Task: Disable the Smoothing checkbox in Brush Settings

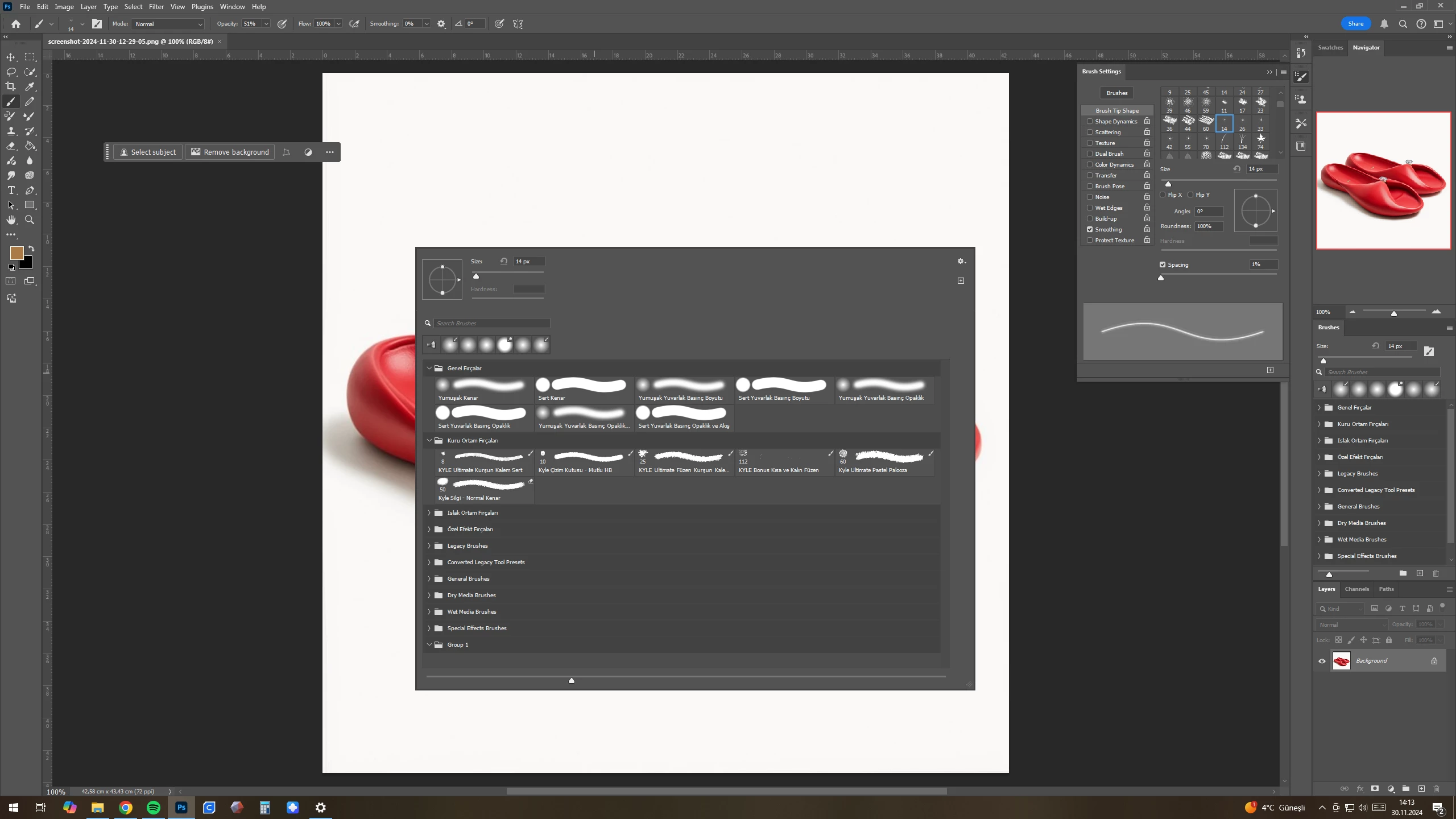Action: point(1090,230)
